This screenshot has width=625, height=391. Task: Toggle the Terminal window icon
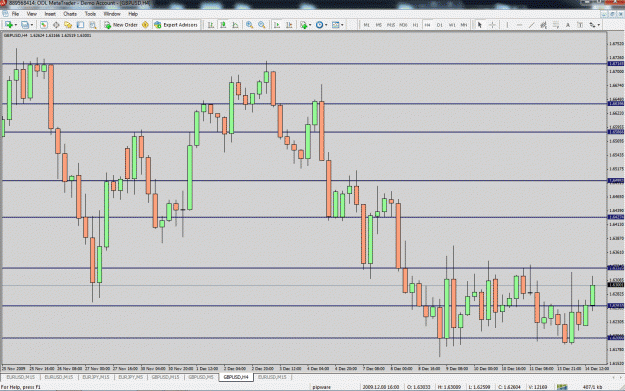pyautogui.click(x=81, y=25)
